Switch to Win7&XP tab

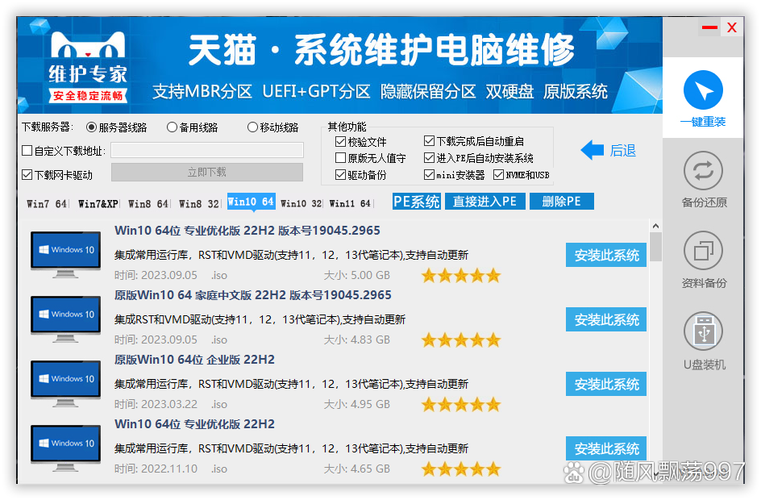click(98, 203)
